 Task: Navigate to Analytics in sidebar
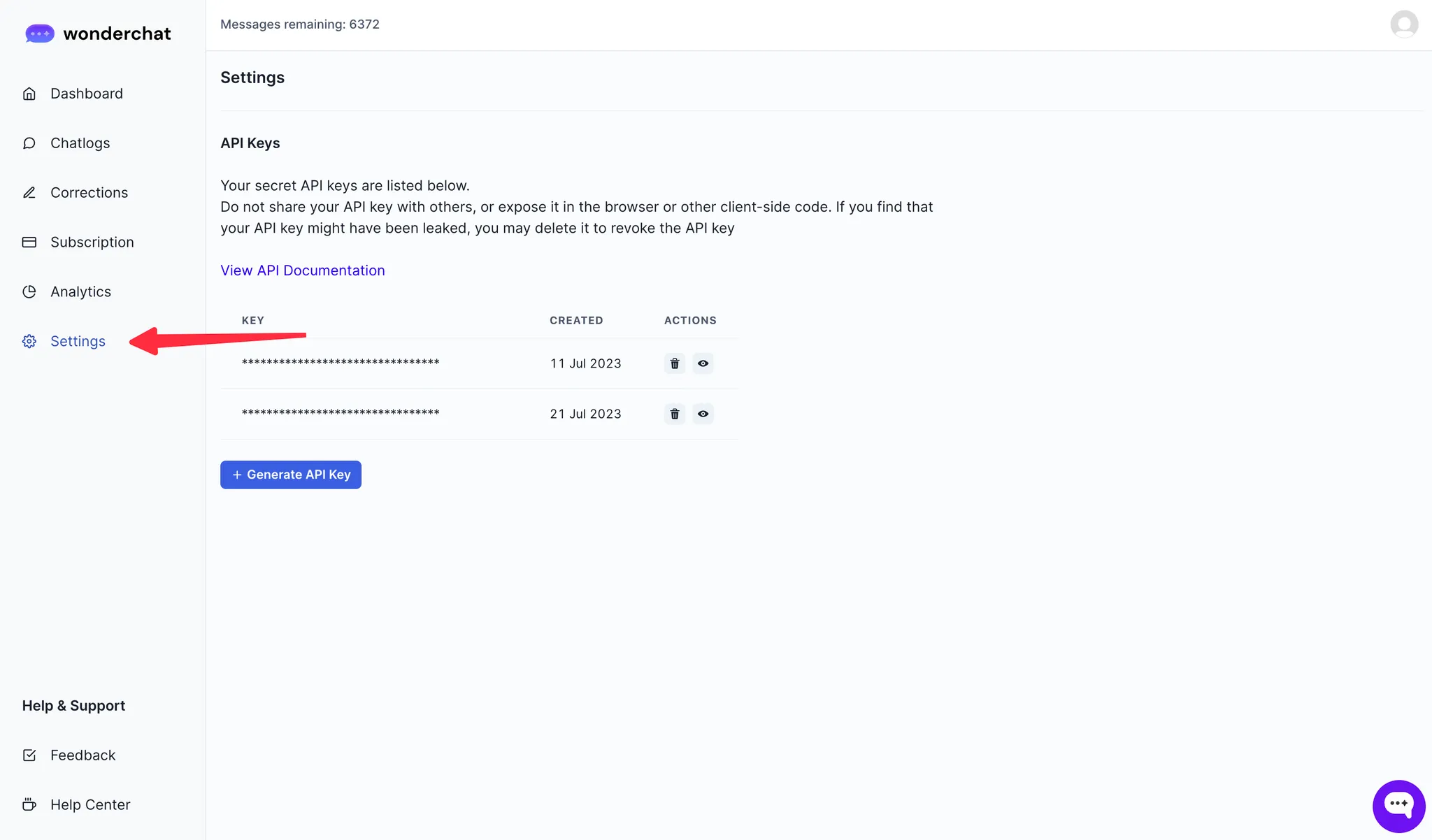click(x=80, y=292)
